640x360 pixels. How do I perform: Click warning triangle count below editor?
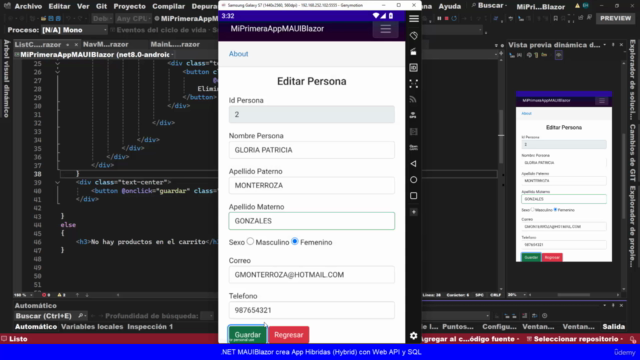61,295
